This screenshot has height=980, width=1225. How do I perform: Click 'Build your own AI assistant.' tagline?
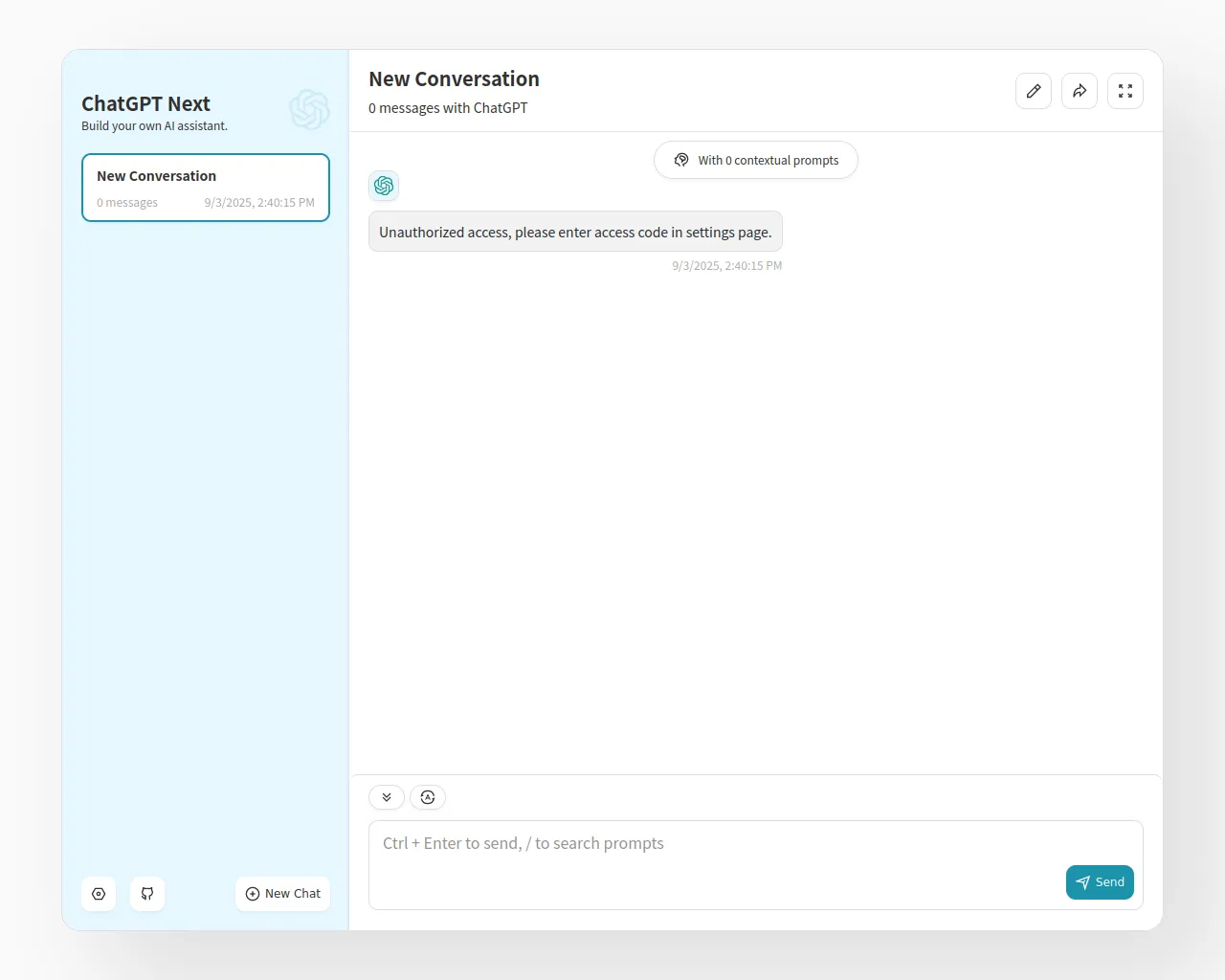click(x=154, y=126)
